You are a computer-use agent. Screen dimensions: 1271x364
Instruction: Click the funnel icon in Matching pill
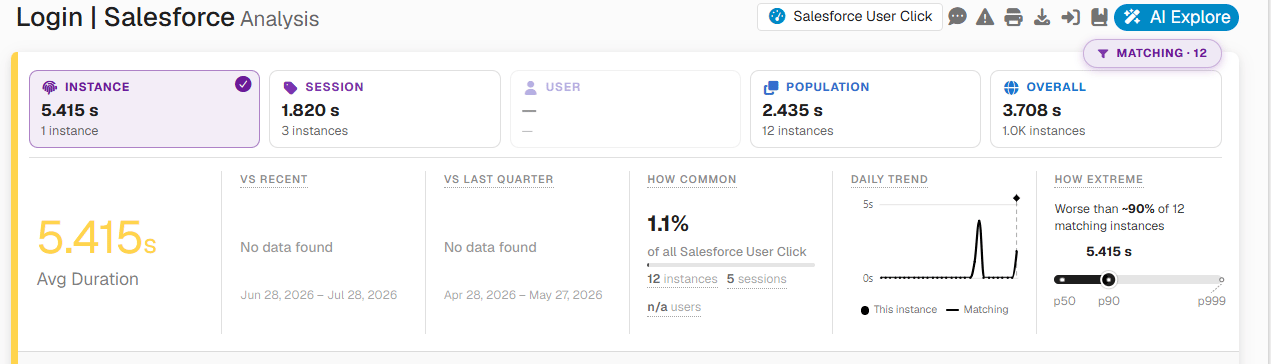1102,54
